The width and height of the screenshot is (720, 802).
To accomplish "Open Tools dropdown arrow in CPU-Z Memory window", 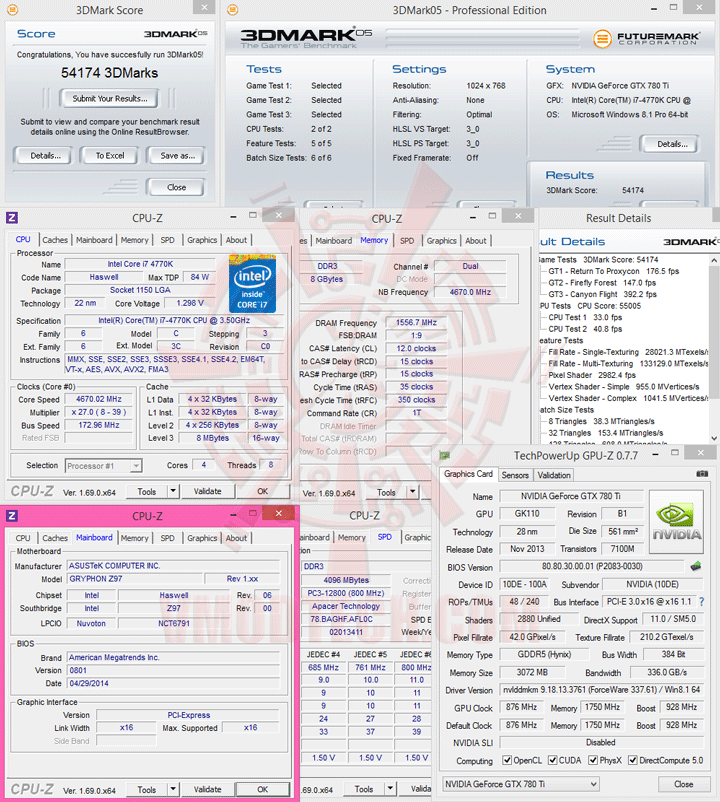I will coord(412,492).
